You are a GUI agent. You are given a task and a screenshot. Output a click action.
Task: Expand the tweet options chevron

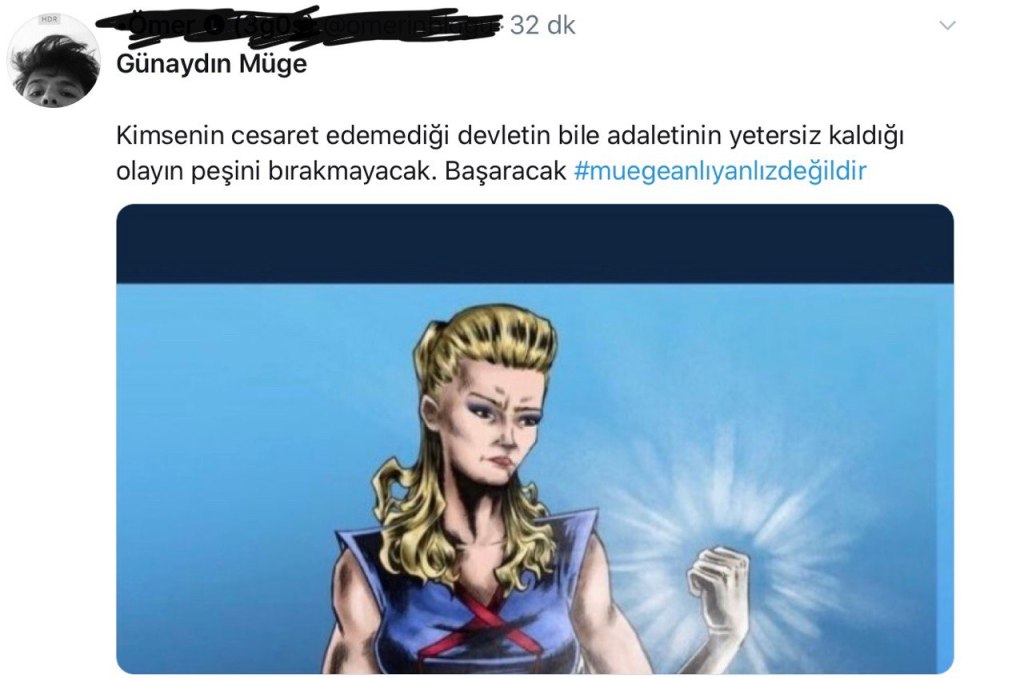947,26
